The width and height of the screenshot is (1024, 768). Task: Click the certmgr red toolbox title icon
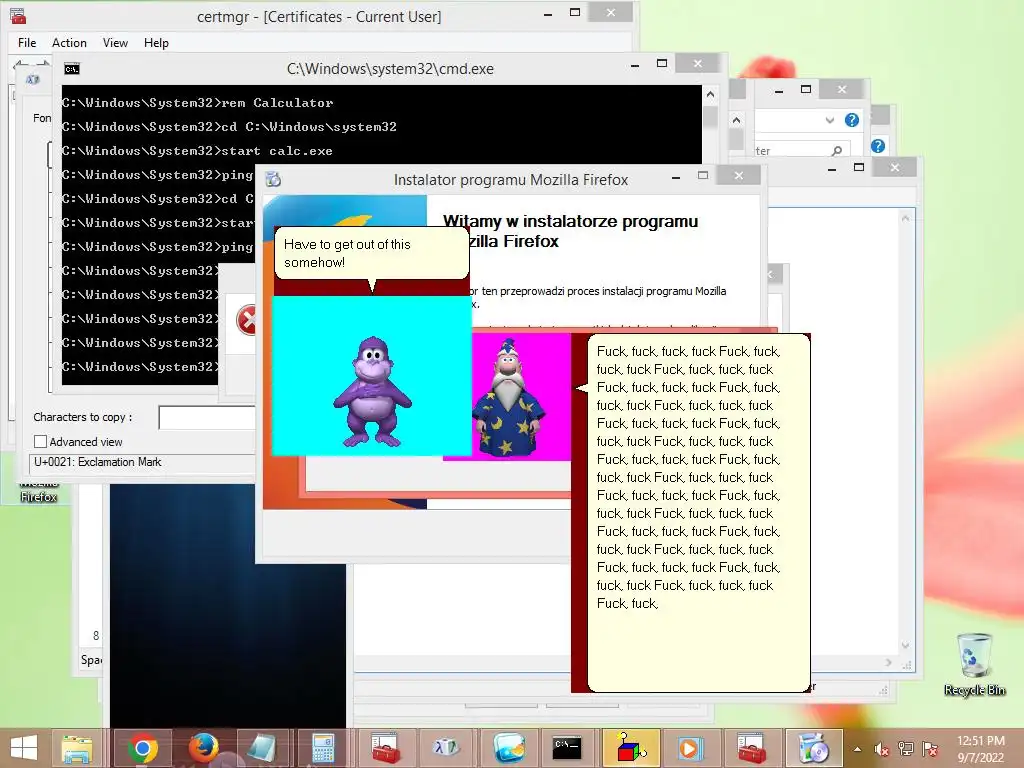18,16
